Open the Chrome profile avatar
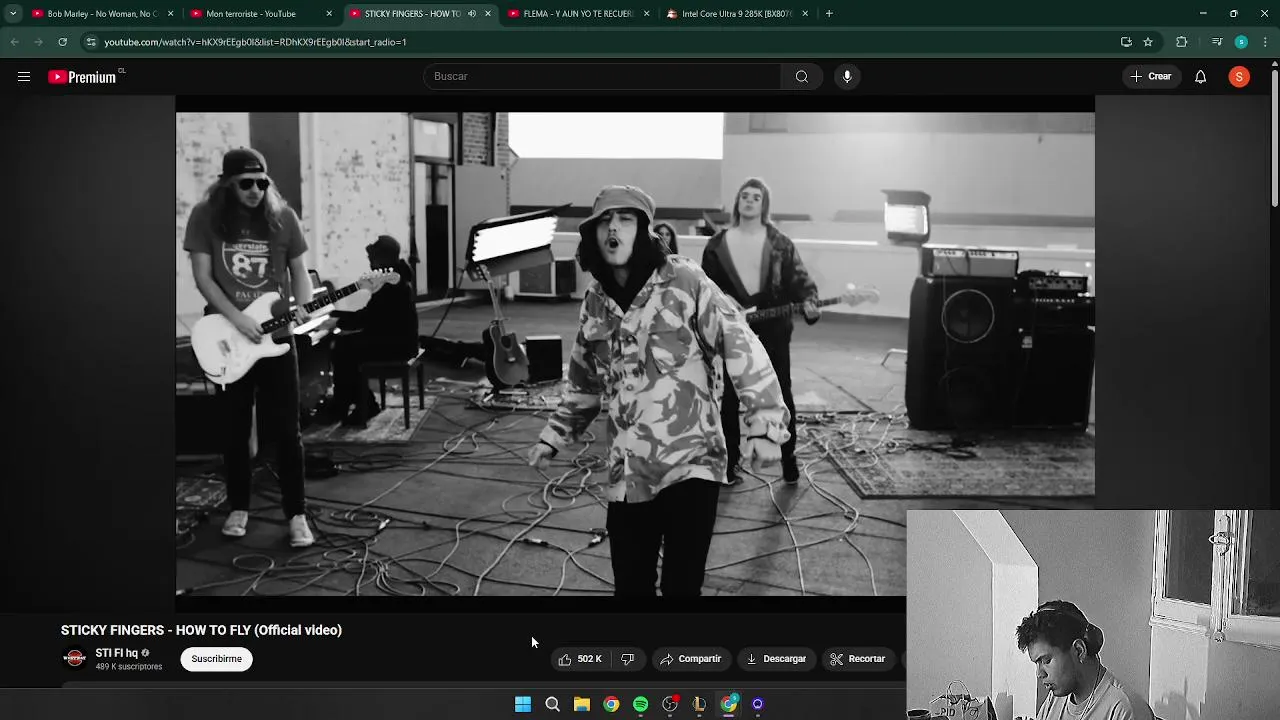Screen dimensions: 1280x720 coord(1241,42)
